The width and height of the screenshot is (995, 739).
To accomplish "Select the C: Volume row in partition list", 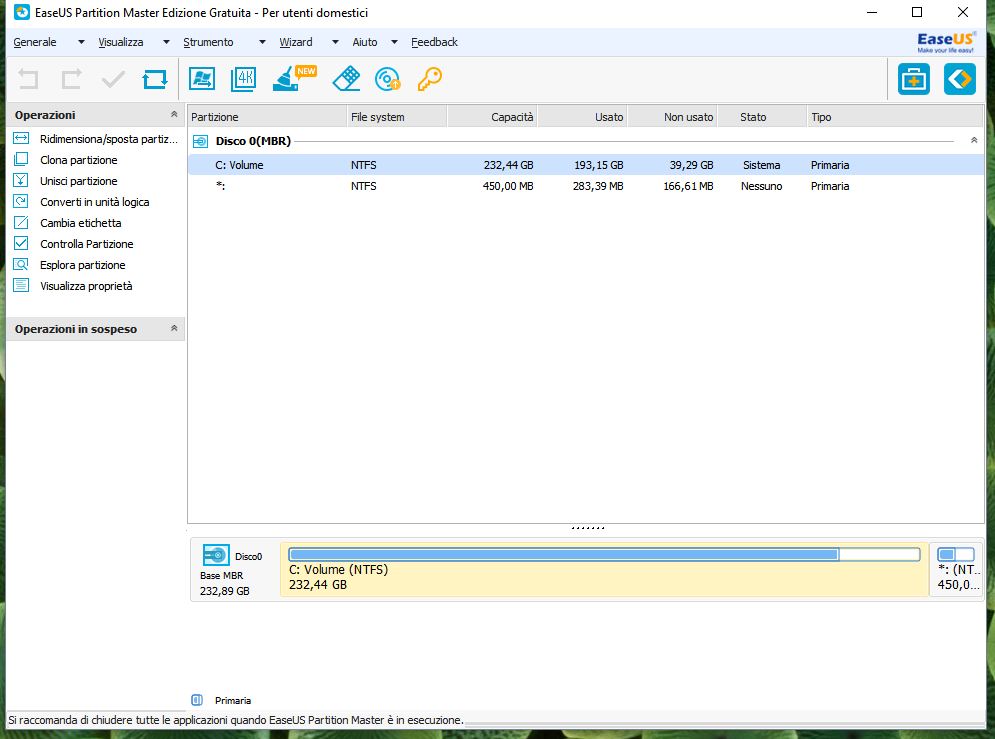I will coord(586,165).
